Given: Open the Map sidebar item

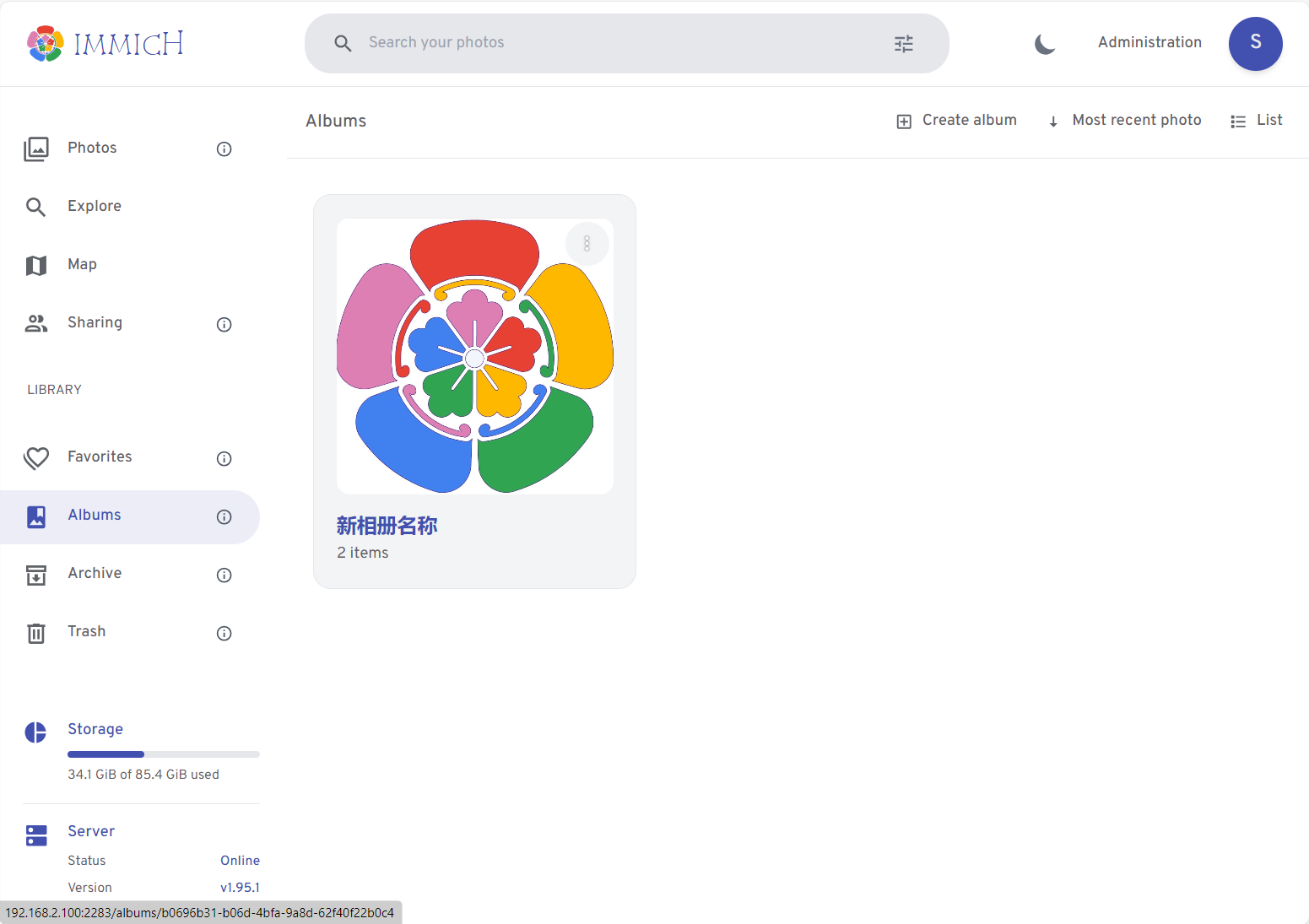Looking at the screenshot, I should [82, 264].
